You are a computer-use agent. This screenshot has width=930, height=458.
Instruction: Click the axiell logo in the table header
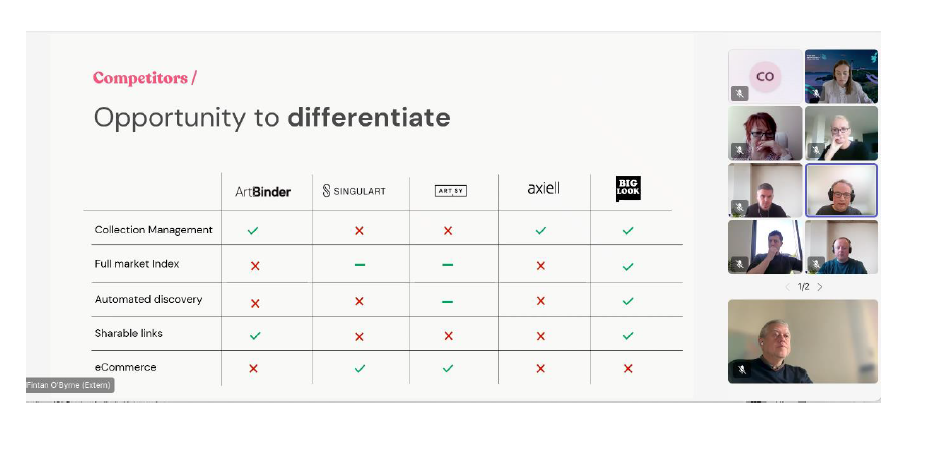coord(543,188)
